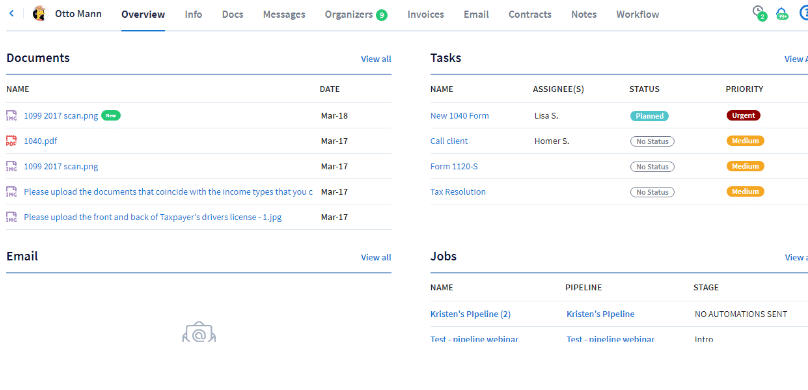Open the Organizers count badge 9
The width and height of the screenshot is (808, 390).
click(x=381, y=15)
